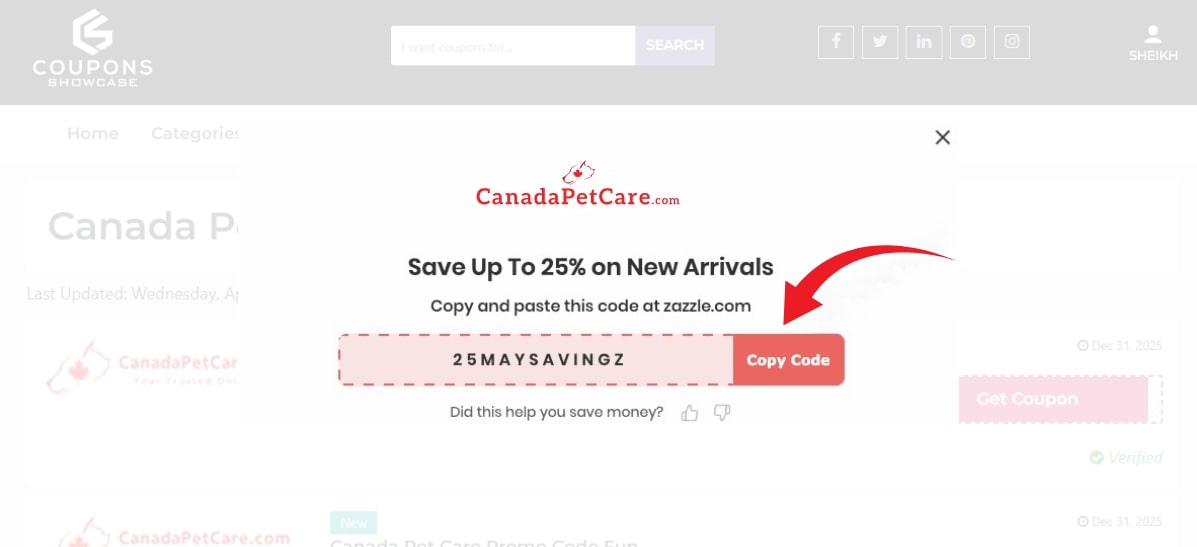This screenshot has width=1197, height=547.
Task: Click the Coupons Showcase logo
Action: (92, 48)
